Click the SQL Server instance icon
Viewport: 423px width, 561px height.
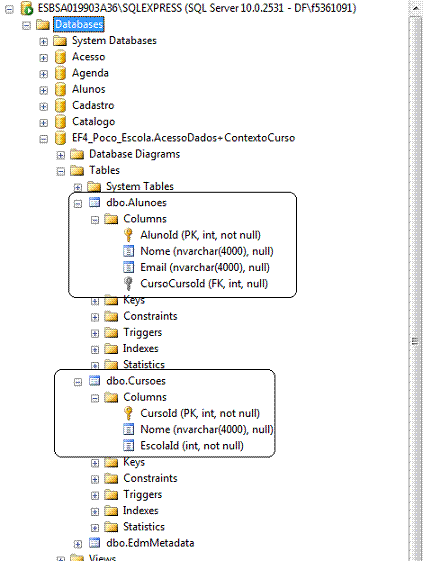[x=26, y=8]
